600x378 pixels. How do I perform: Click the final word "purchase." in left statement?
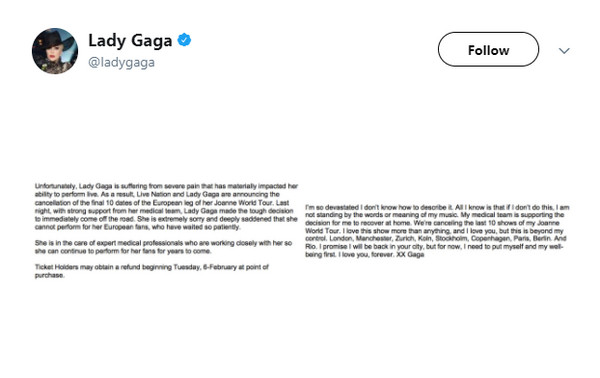pyautogui.click(x=49, y=275)
